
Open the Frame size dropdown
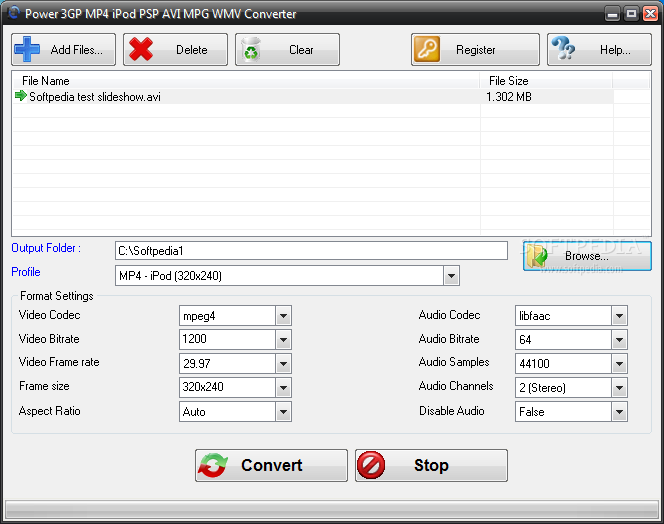click(283, 388)
